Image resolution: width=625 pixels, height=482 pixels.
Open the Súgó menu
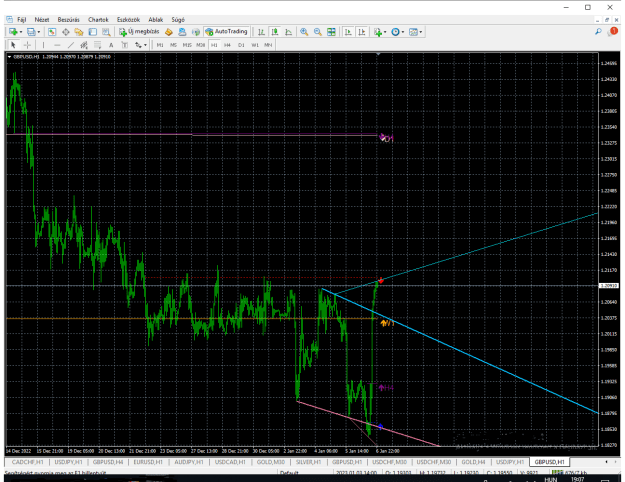pyautogui.click(x=178, y=20)
